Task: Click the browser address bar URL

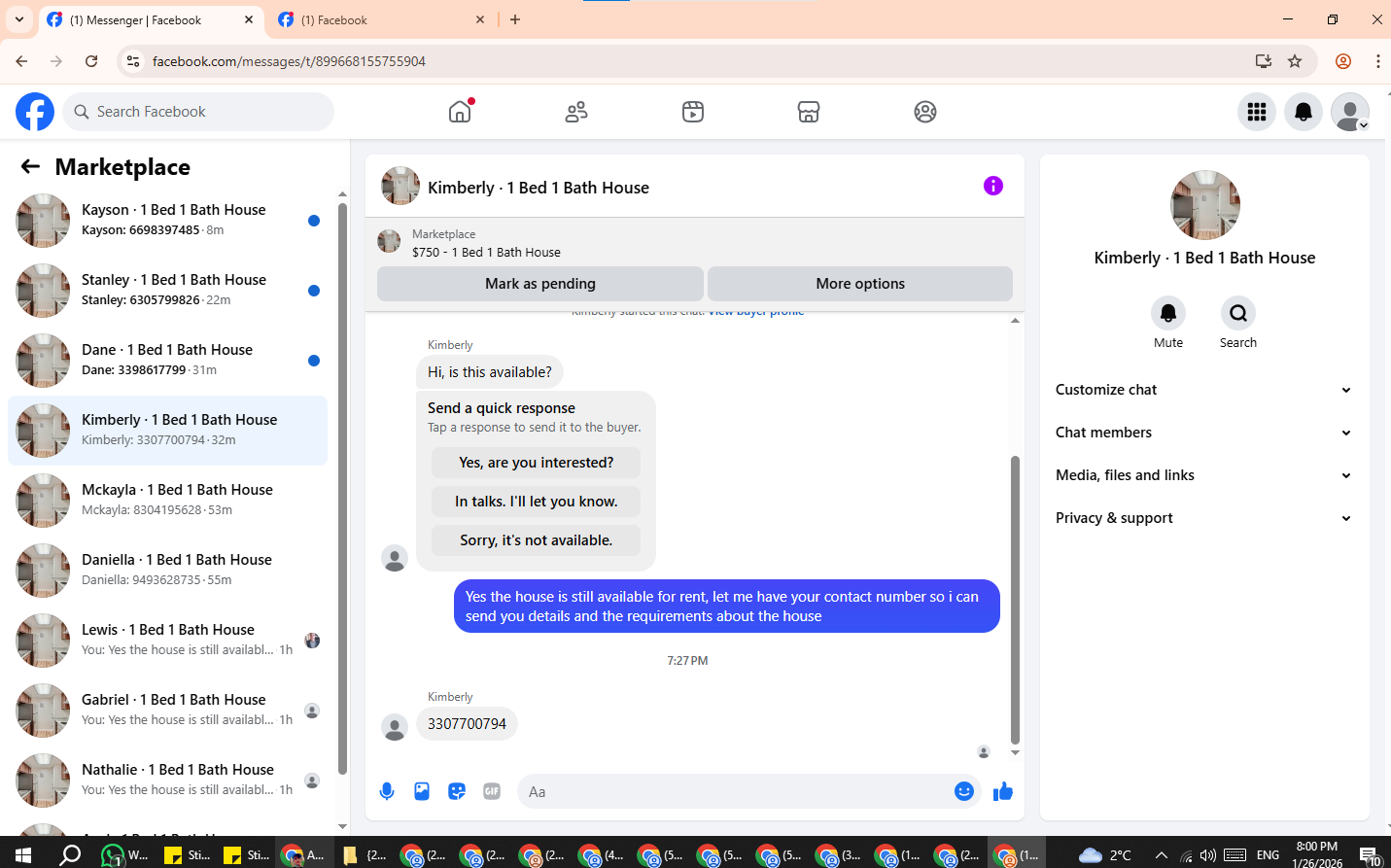Action: pyautogui.click(x=289, y=61)
